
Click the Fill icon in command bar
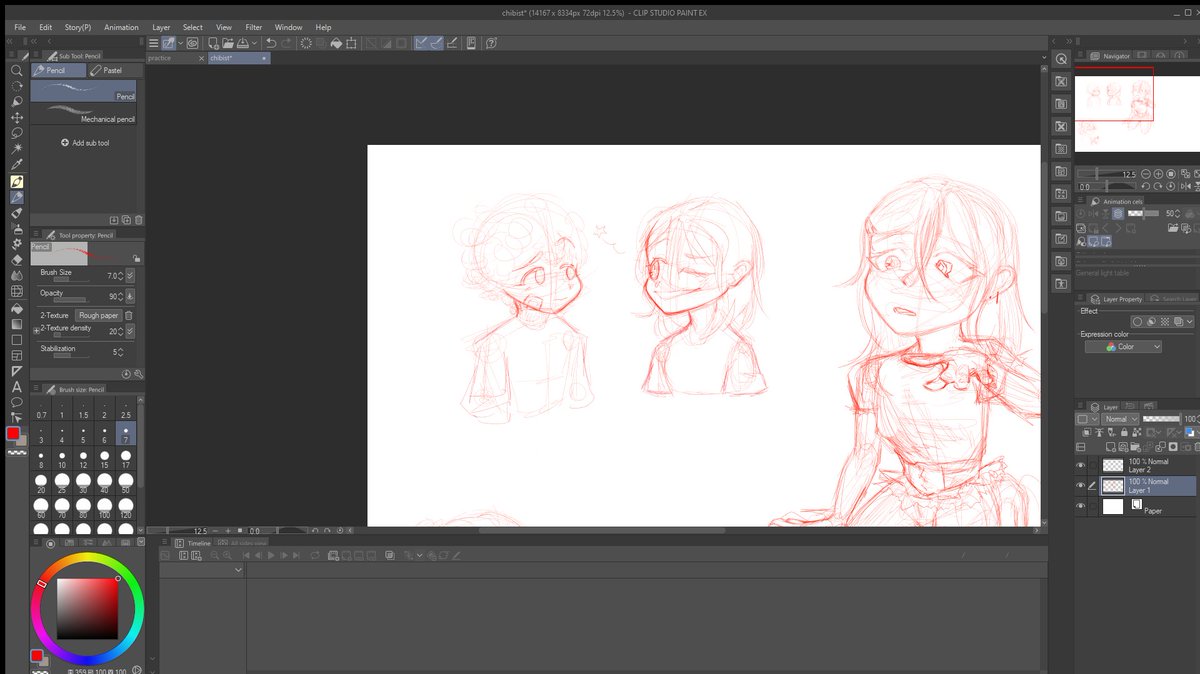click(337, 43)
